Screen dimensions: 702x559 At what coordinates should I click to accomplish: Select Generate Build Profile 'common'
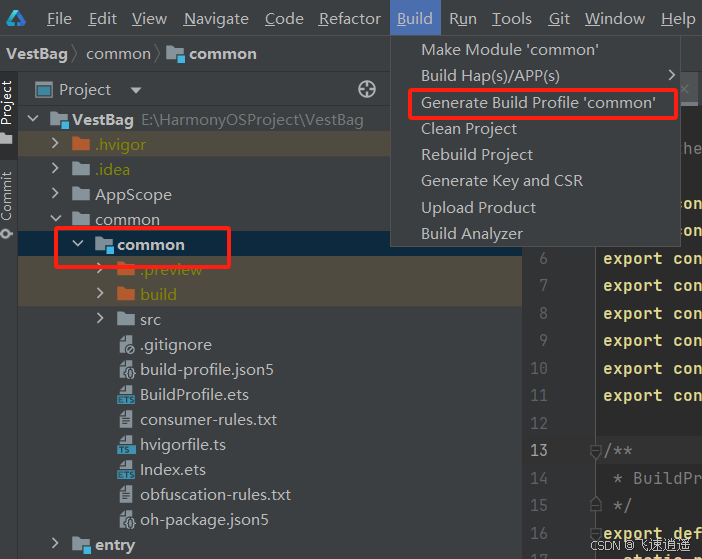pyautogui.click(x=535, y=102)
